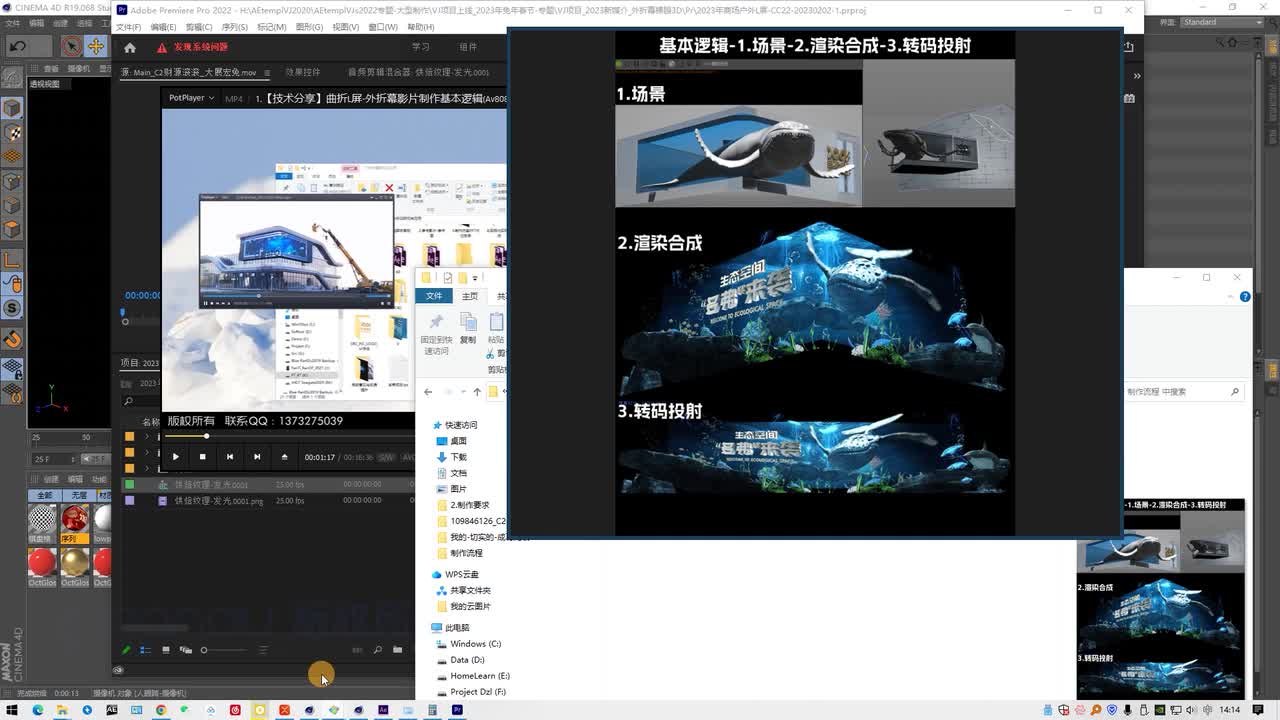Select Cinema 4D live selection cursor tool
The height and width of the screenshot is (720, 1280).
[x=71, y=46]
